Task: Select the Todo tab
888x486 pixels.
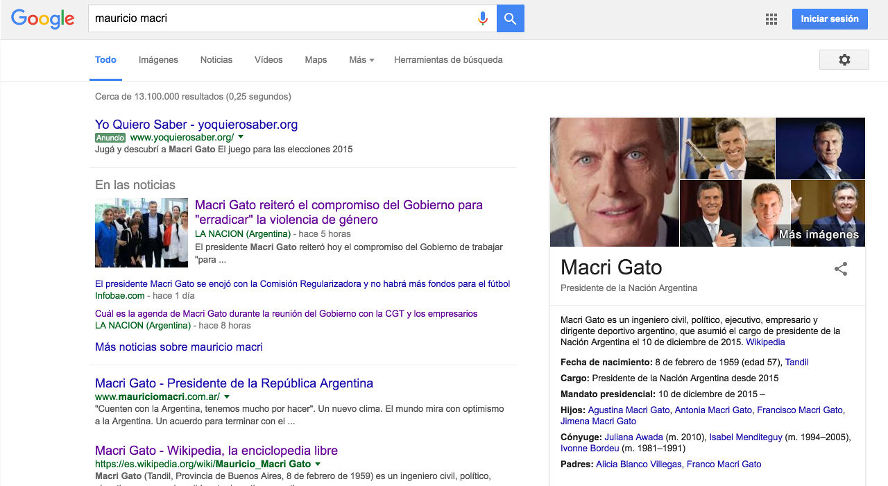Action: (105, 60)
